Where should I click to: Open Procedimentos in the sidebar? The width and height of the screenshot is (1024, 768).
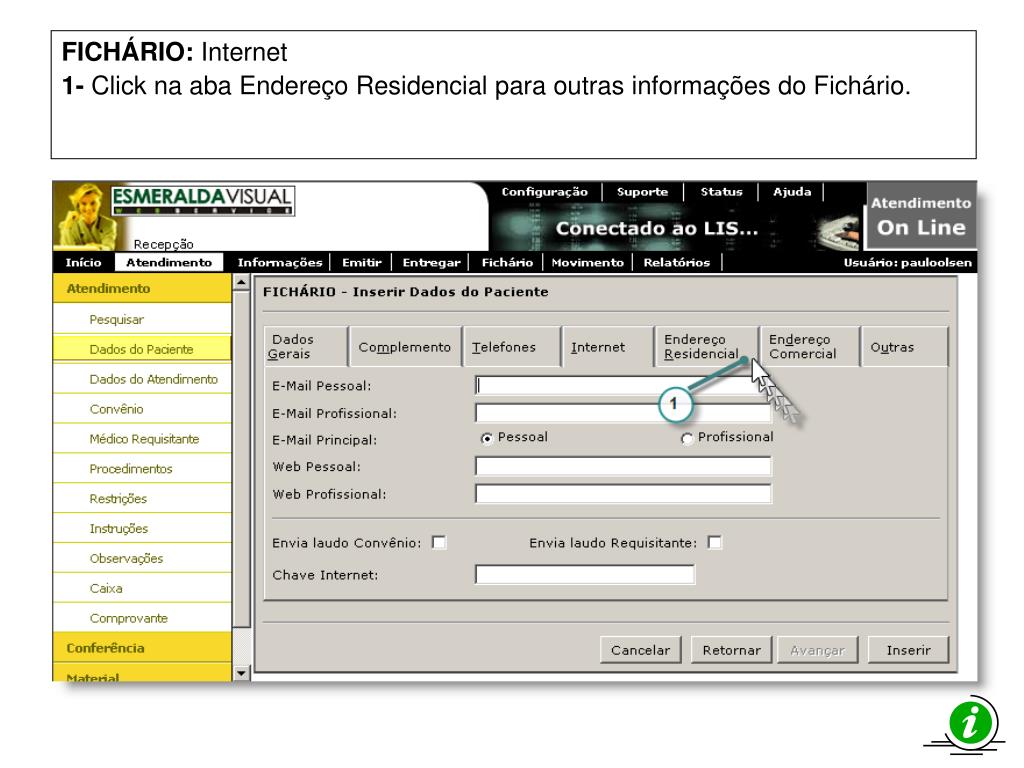click(x=142, y=469)
